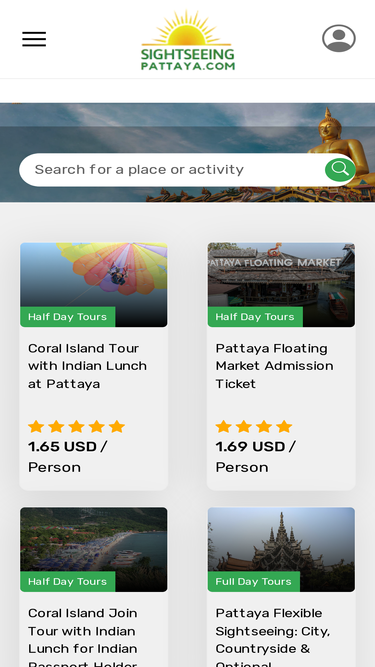This screenshot has width=375, height=667.
Task: Open Pattaya Floating Market Admission Ticket title
Action: click(275, 366)
